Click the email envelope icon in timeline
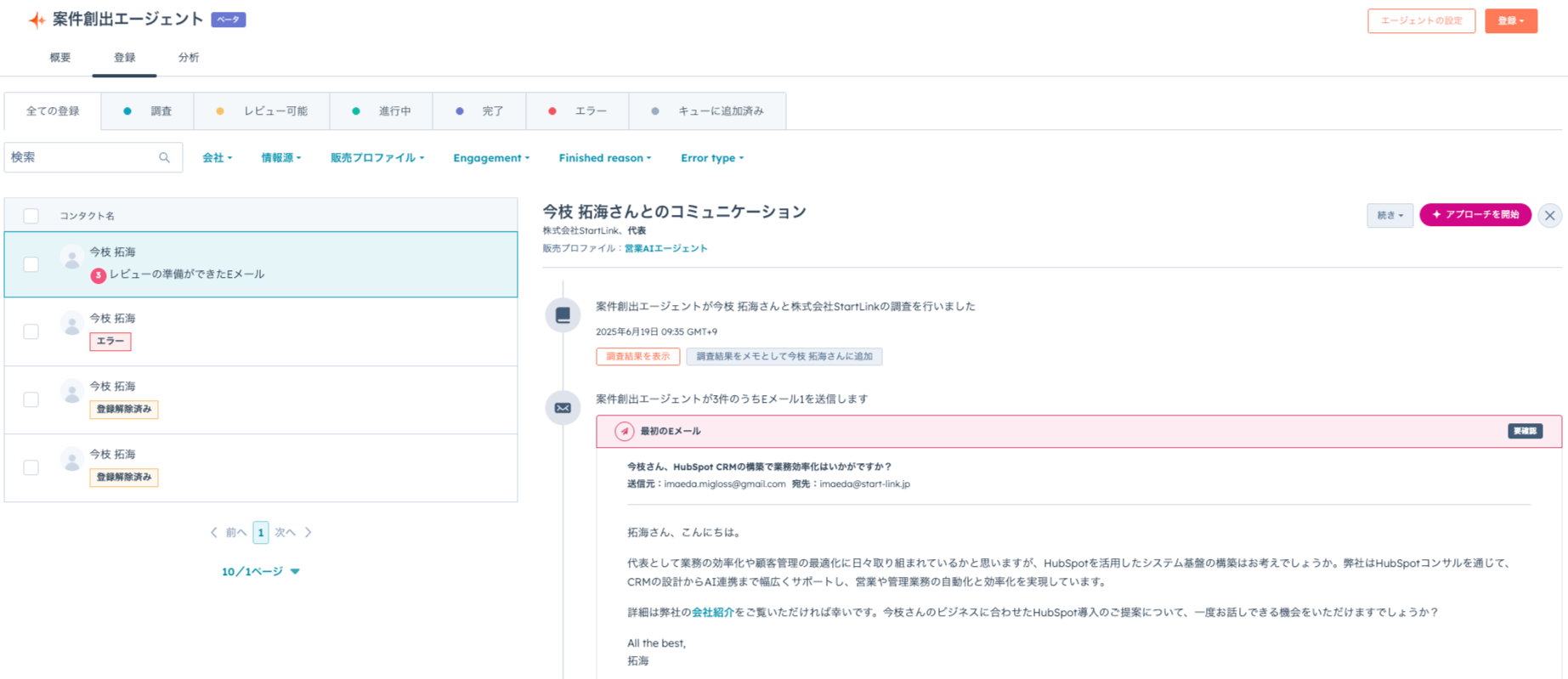The width and height of the screenshot is (1568, 679). (563, 408)
